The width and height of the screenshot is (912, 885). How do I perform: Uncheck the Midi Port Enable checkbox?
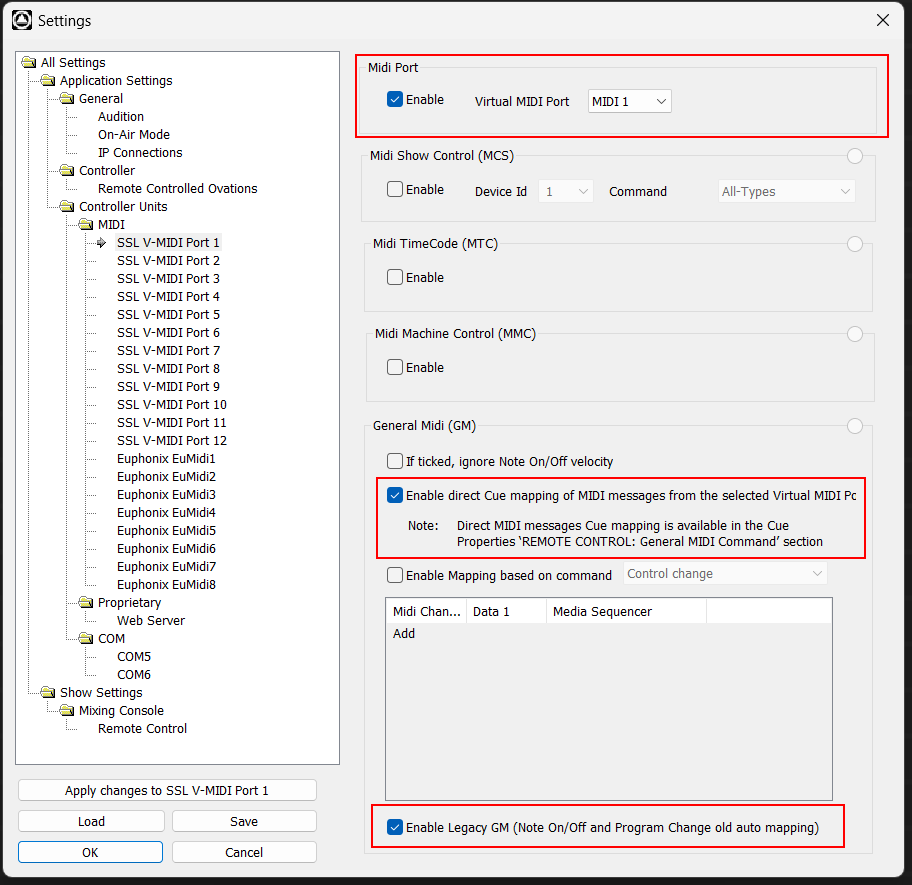coord(395,99)
